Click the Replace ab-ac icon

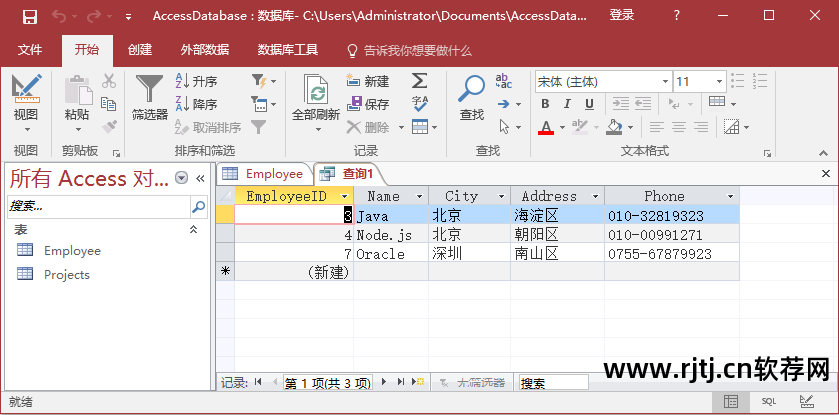[504, 81]
